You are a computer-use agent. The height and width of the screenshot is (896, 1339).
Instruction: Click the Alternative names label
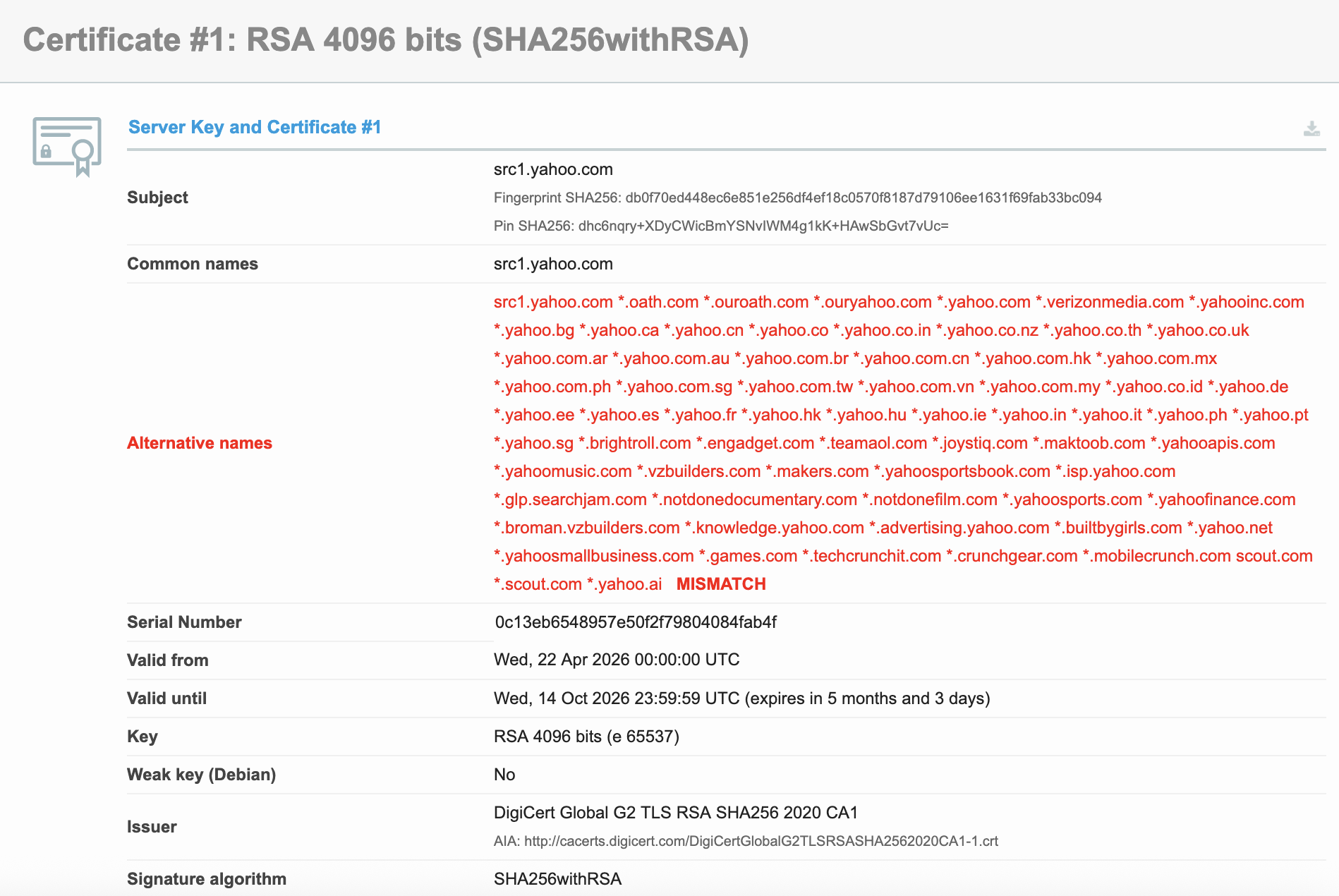pos(200,443)
